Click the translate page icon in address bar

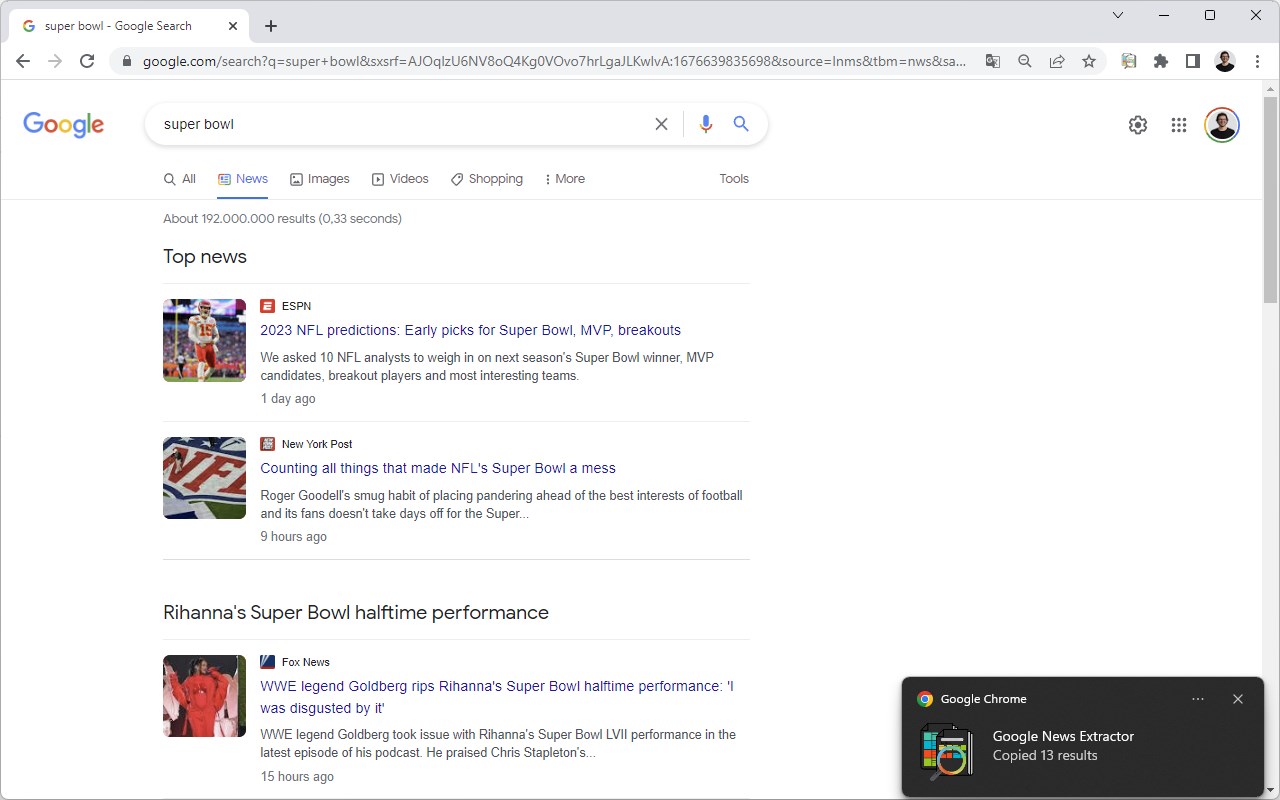993,61
